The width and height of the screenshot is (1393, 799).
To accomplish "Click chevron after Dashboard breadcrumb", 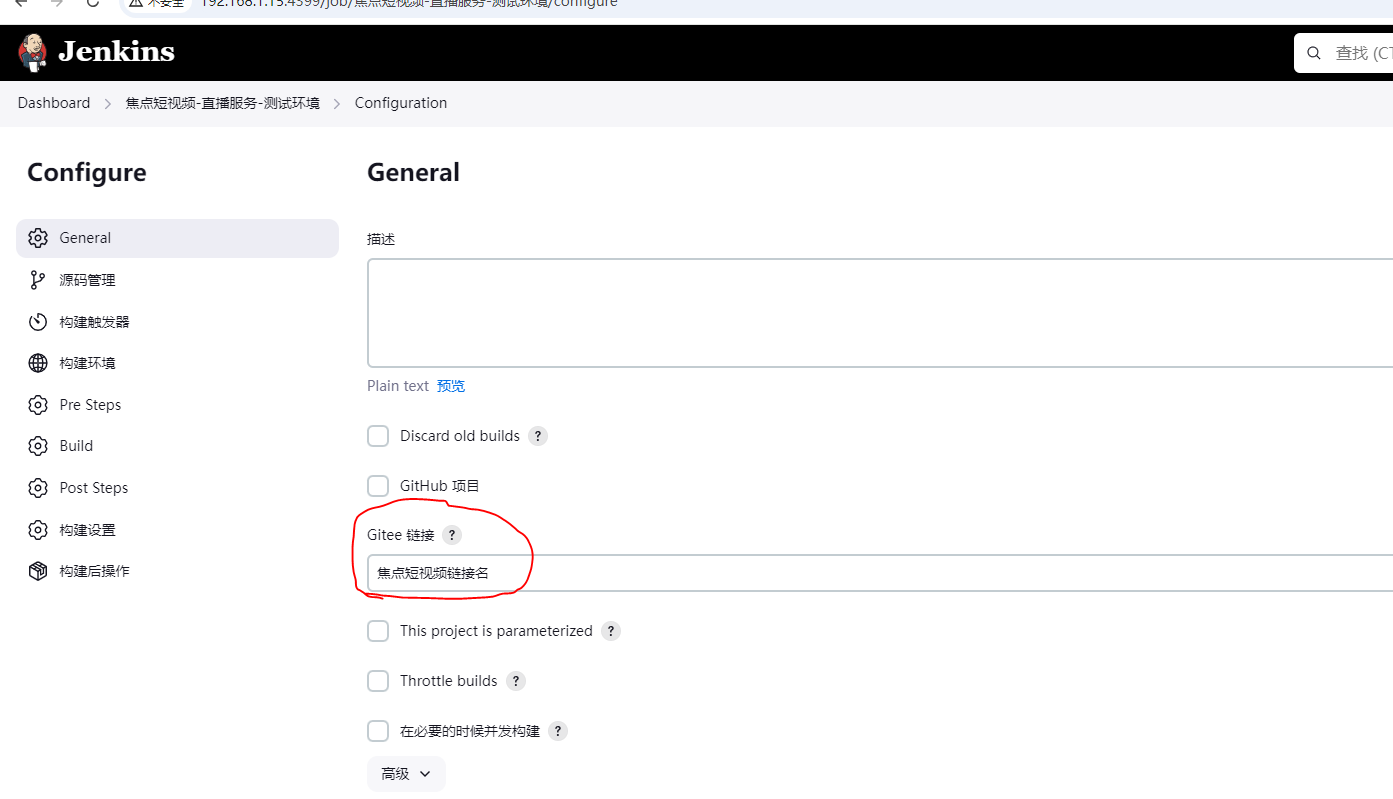I will click(x=108, y=103).
